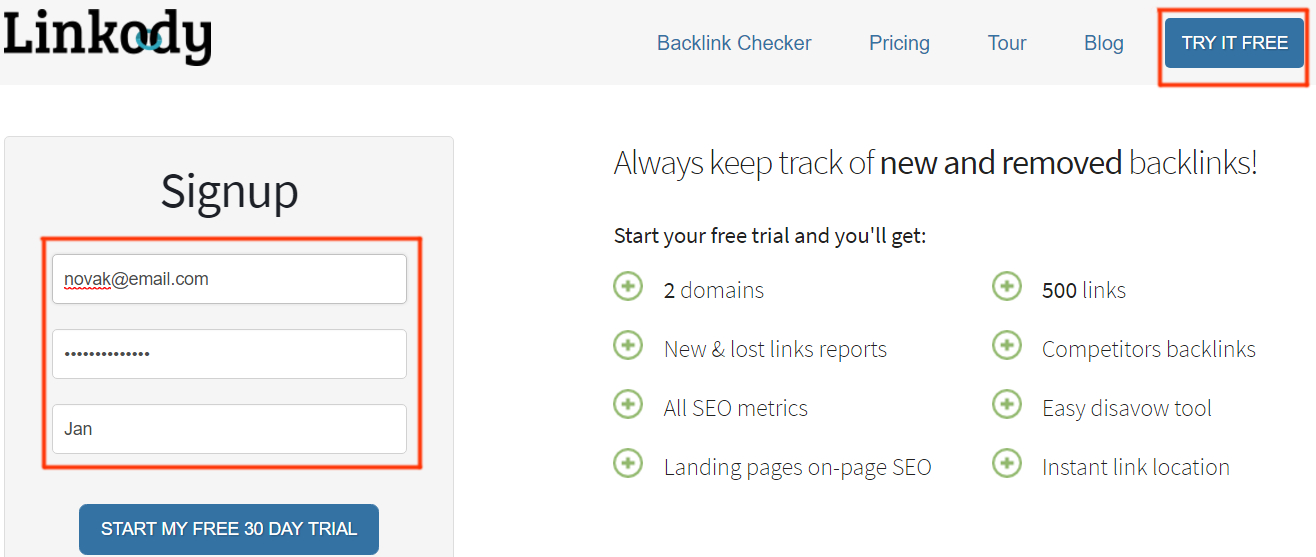The image size is (1316, 557).
Task: Go to the Pricing page
Action: [x=899, y=43]
